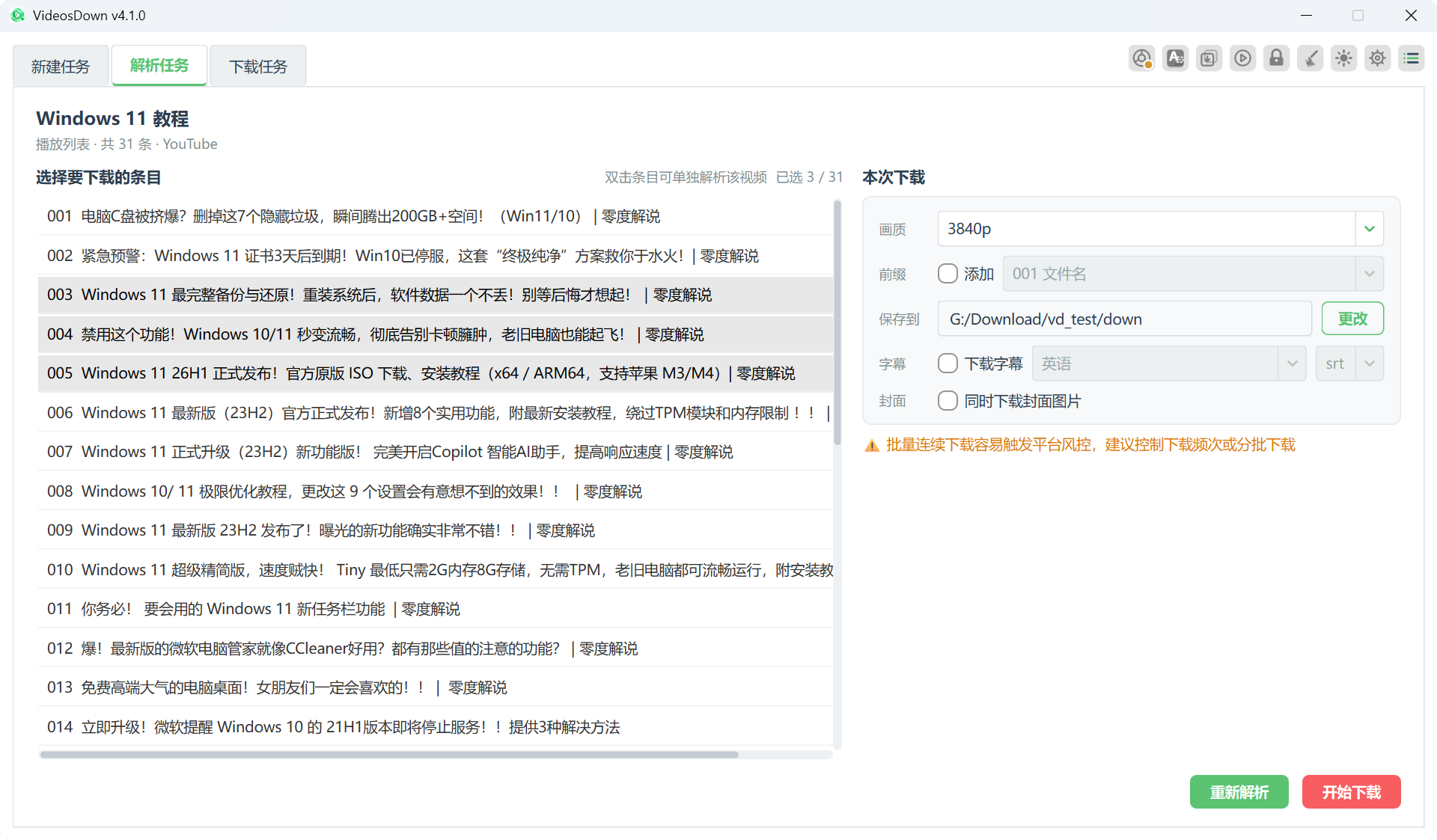Switch to the 新建任务 tab

[61, 66]
